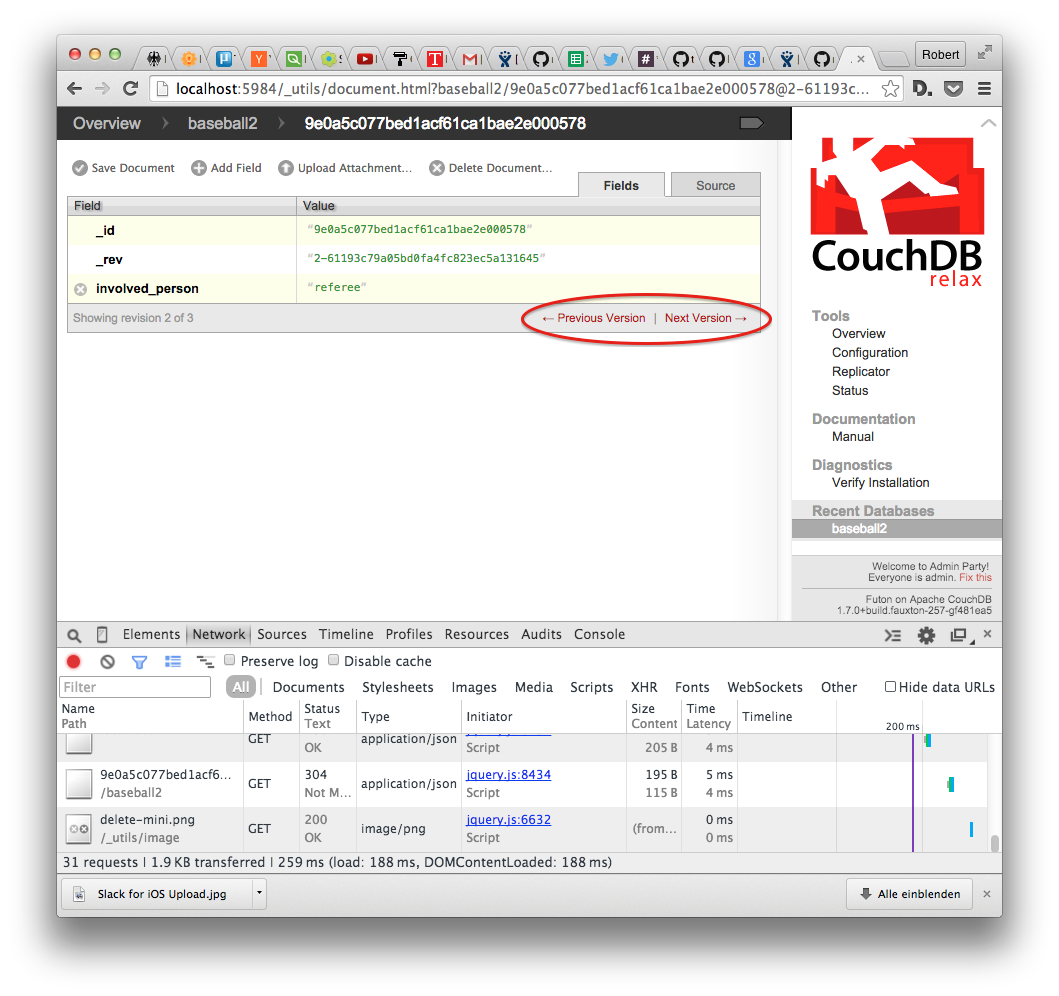Image resolution: width=1059 pixels, height=996 pixels.
Task: Toggle device mode phone icon in DevTools
Action: tap(102, 635)
